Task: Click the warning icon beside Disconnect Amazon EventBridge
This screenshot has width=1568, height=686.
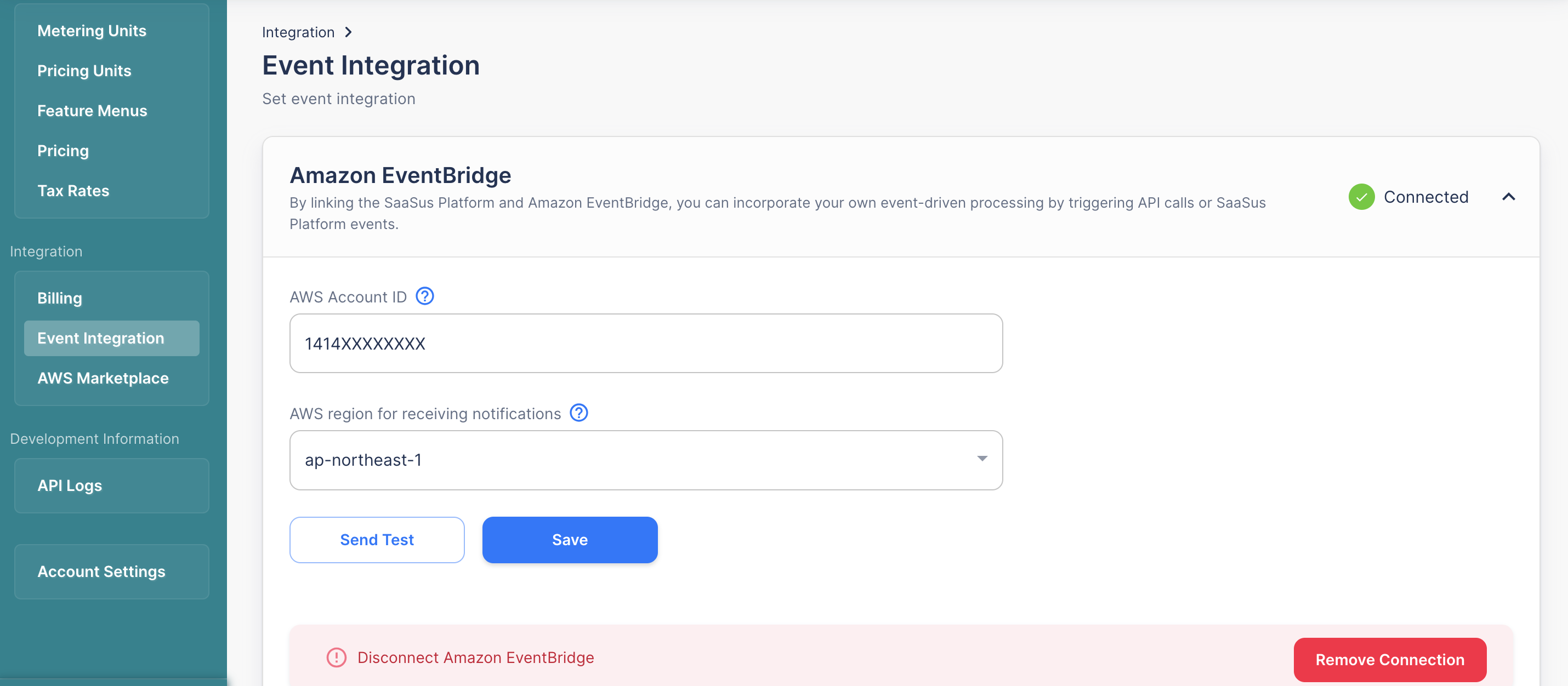Action: (336, 658)
